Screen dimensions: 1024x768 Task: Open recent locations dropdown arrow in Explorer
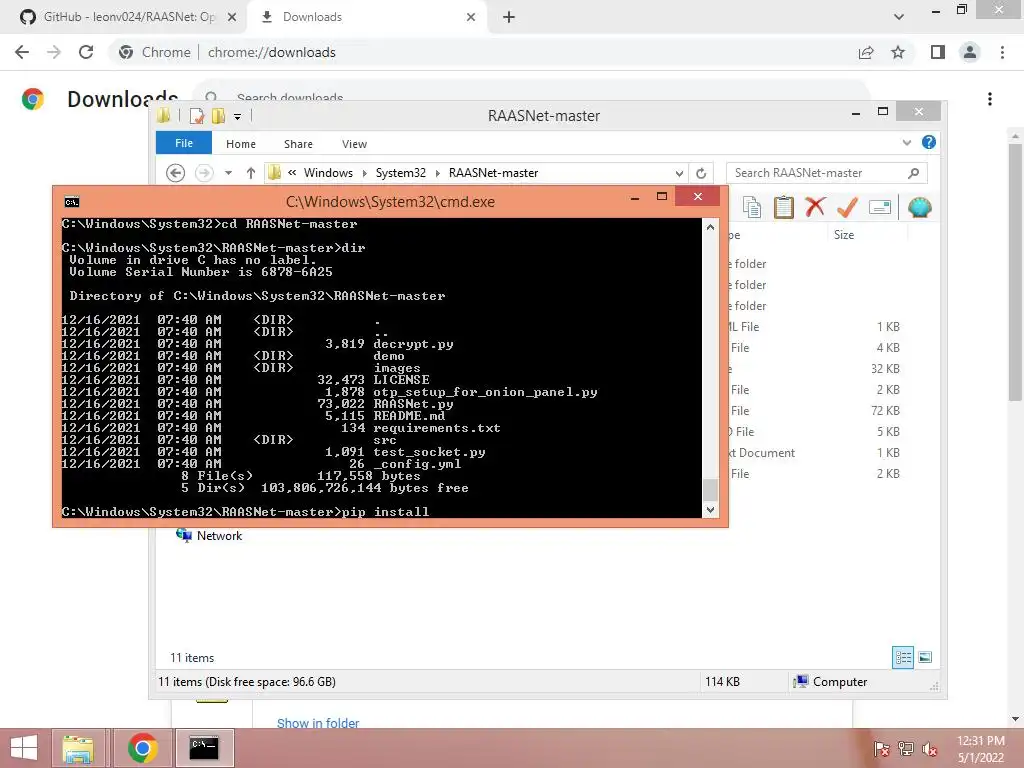(229, 173)
